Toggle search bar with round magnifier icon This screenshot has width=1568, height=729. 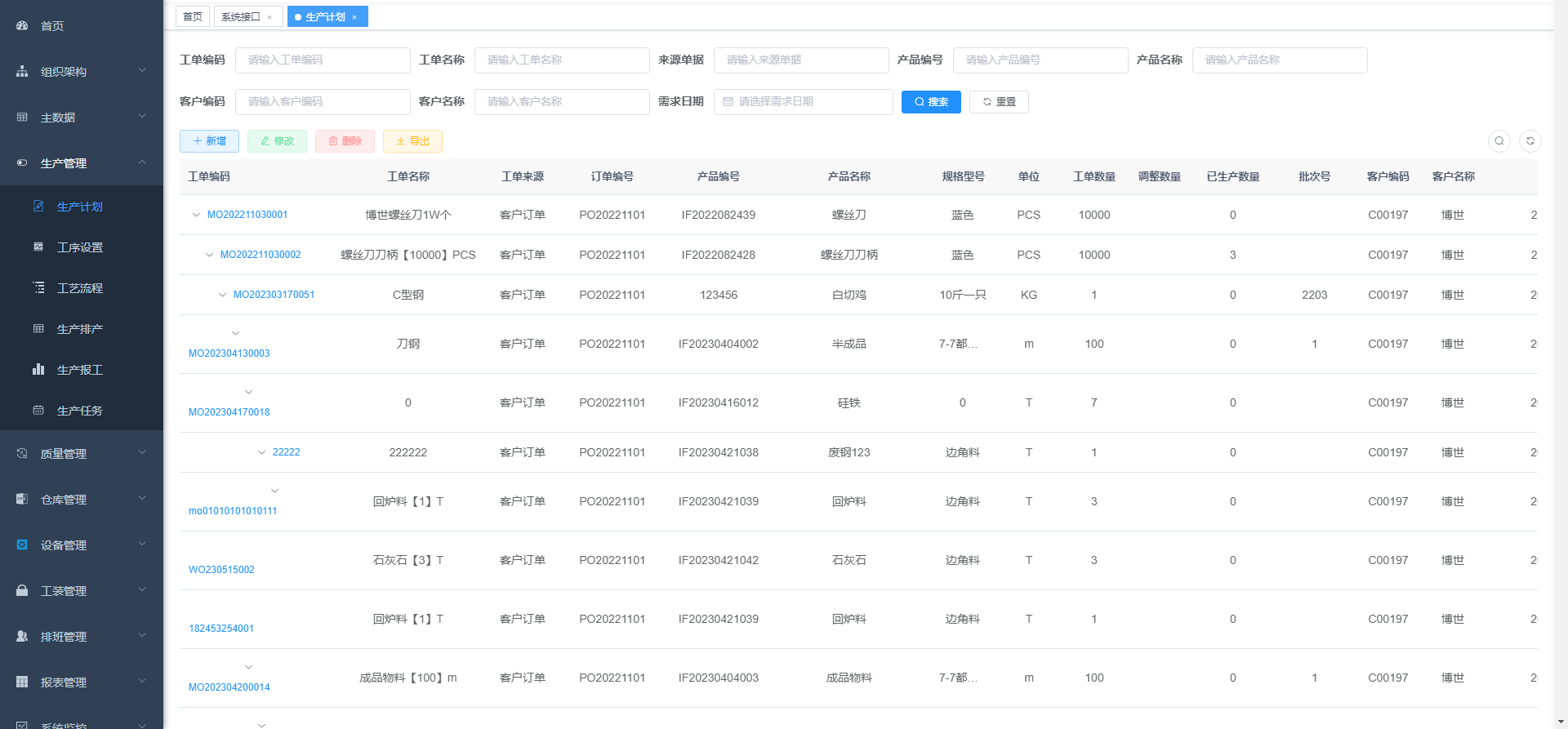(x=1499, y=141)
